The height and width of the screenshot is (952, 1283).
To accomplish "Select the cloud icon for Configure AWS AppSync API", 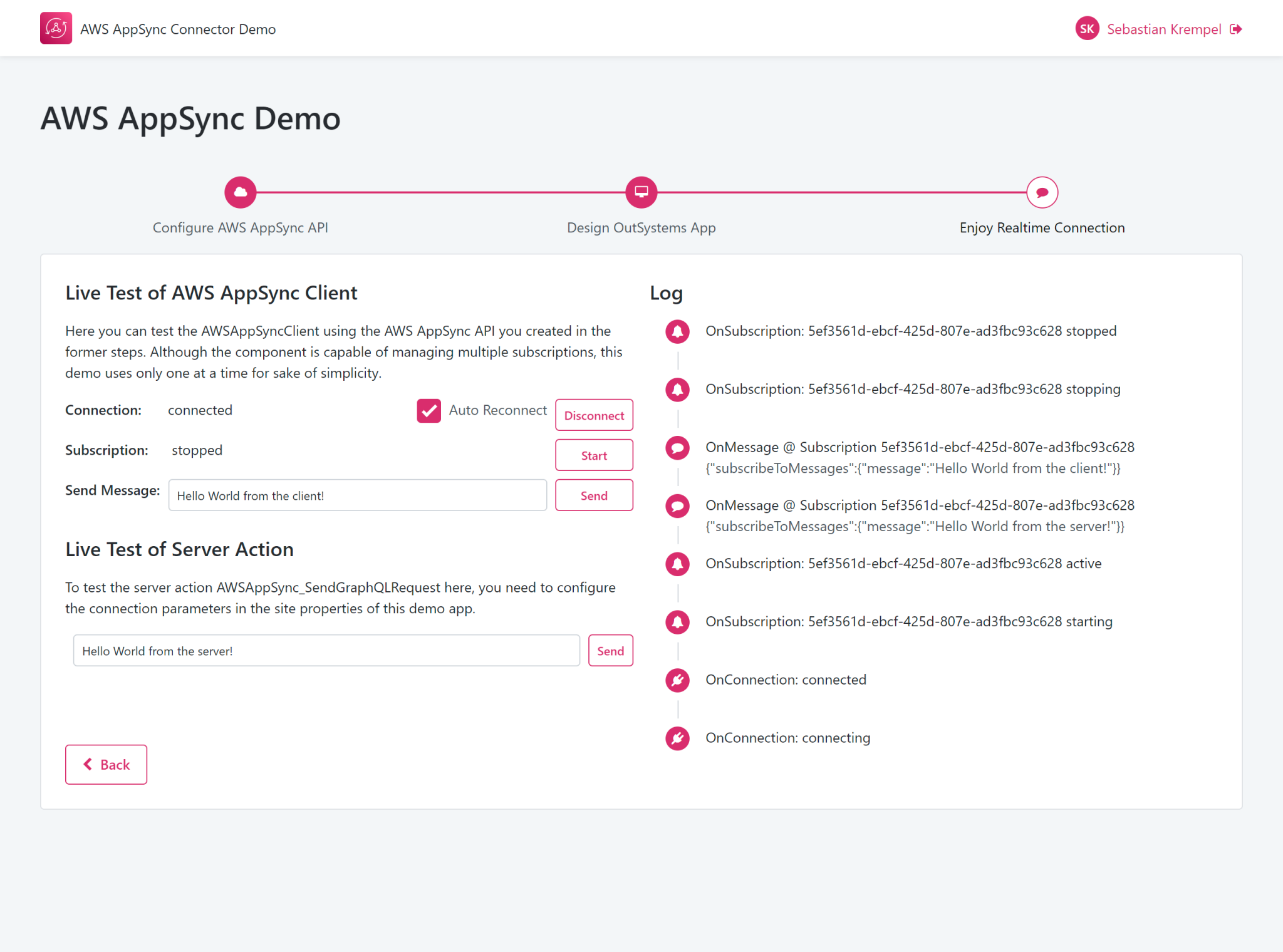I will 240,192.
